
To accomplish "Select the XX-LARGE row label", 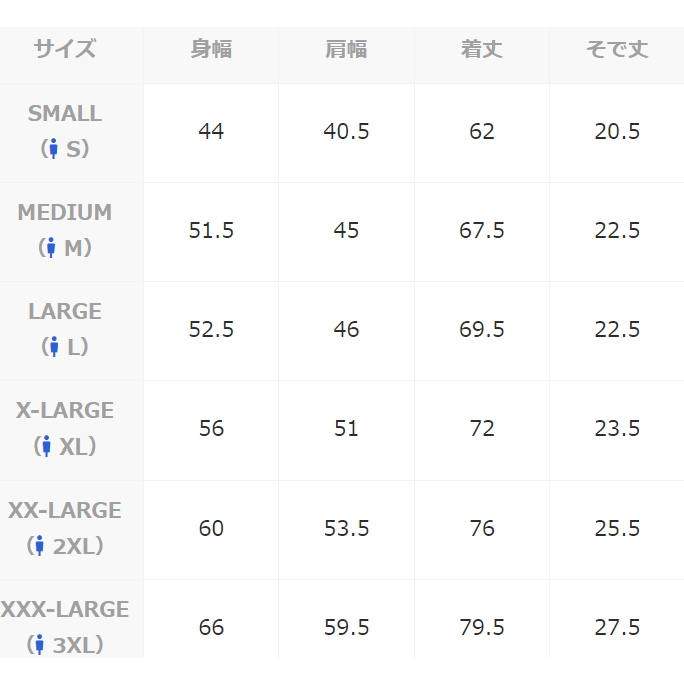I will coord(65,510).
